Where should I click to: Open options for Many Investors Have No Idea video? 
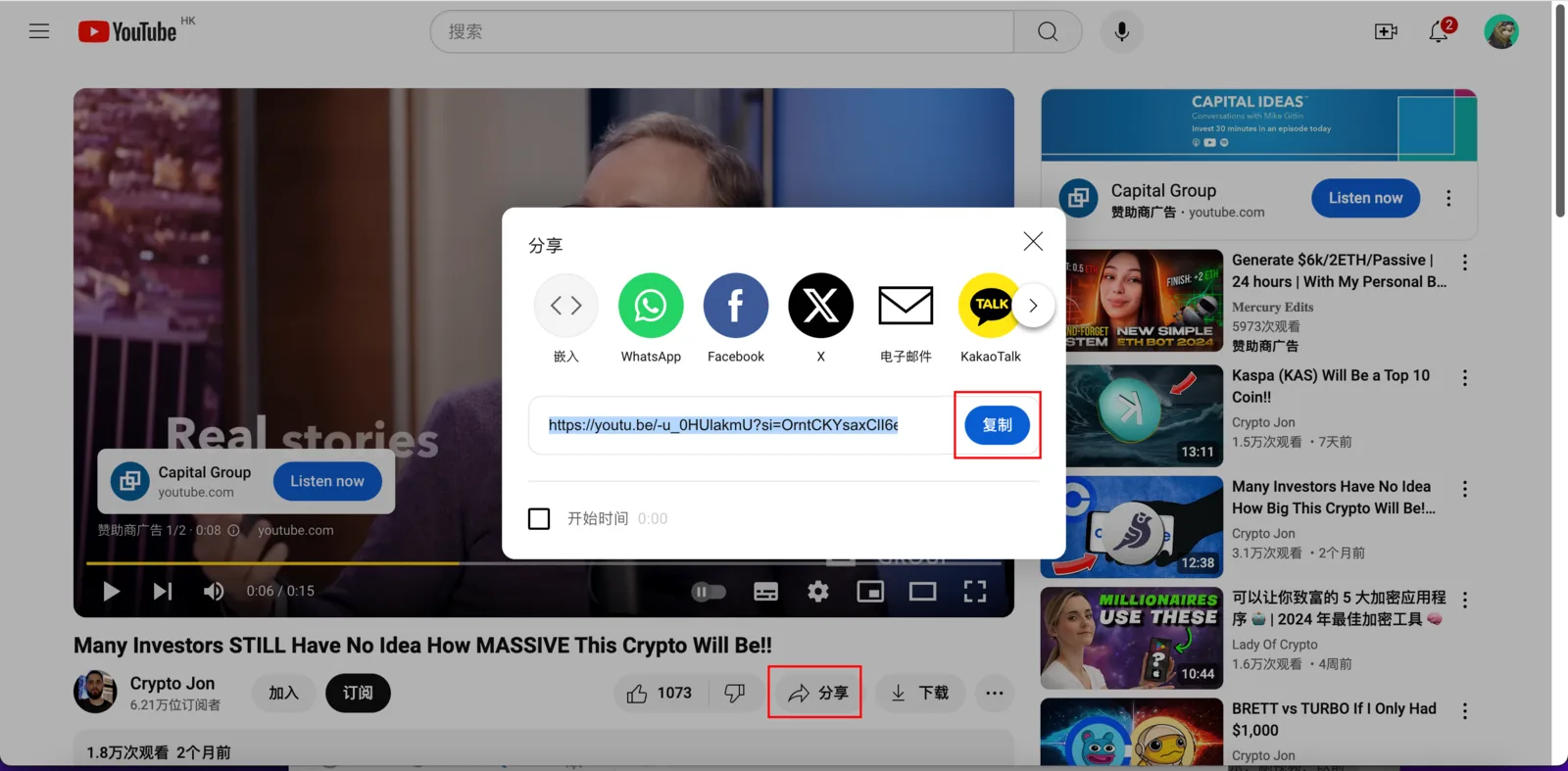coord(1465,489)
